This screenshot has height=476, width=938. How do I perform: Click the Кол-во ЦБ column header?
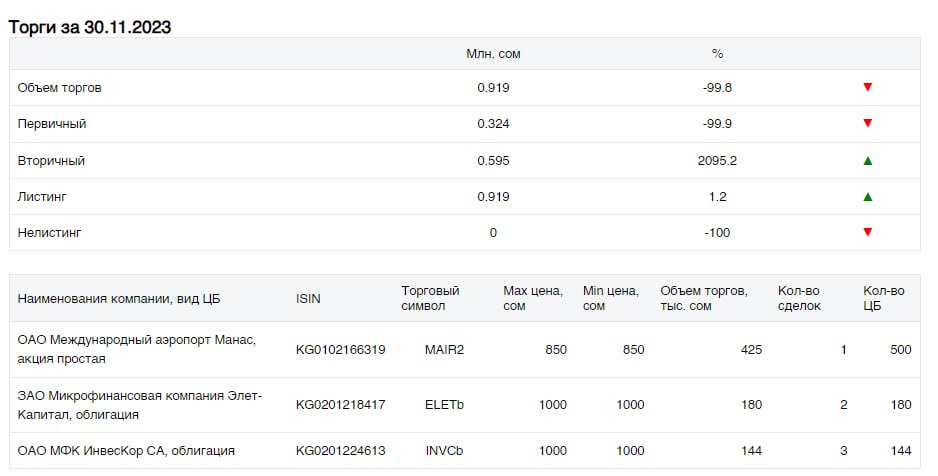point(884,298)
